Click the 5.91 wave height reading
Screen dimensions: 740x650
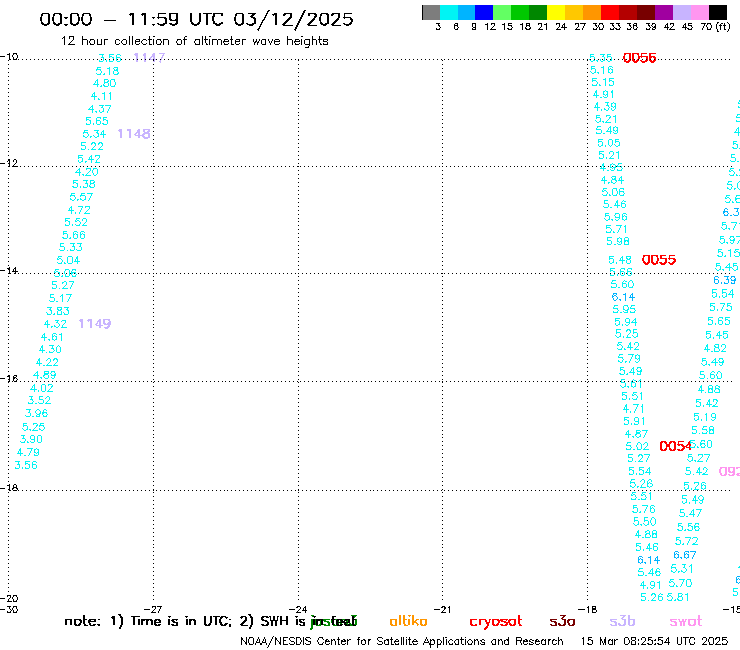pyautogui.click(x=634, y=421)
